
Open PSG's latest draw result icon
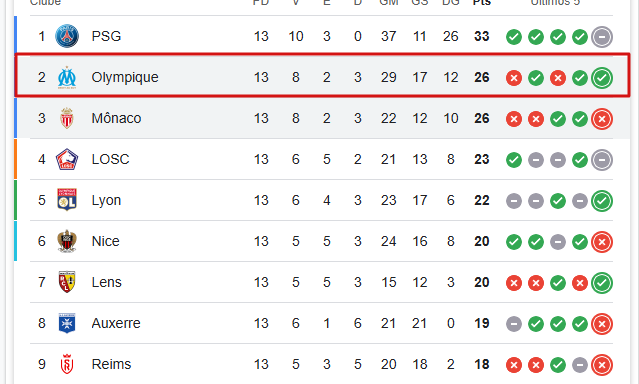[x=602, y=37]
